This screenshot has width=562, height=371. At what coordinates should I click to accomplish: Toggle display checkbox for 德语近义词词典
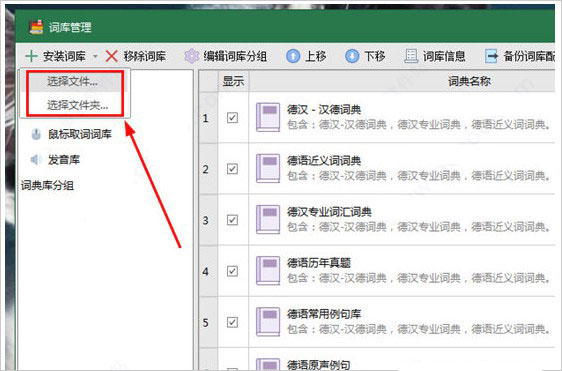click(232, 168)
